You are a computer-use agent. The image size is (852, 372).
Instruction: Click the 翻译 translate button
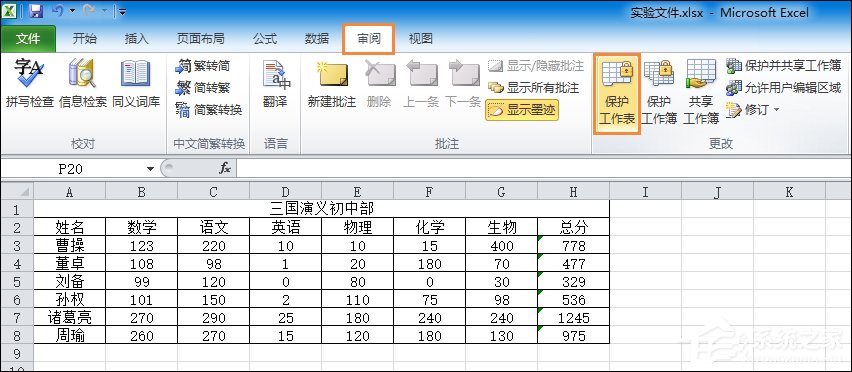(x=275, y=84)
